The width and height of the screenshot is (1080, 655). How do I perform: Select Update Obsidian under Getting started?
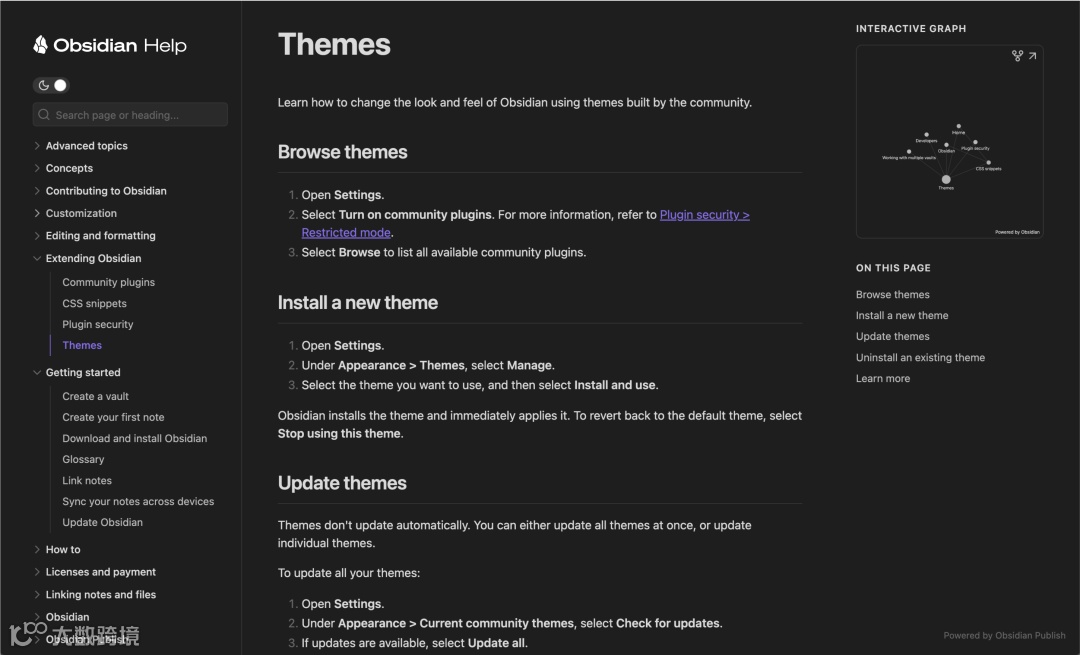[103, 522]
